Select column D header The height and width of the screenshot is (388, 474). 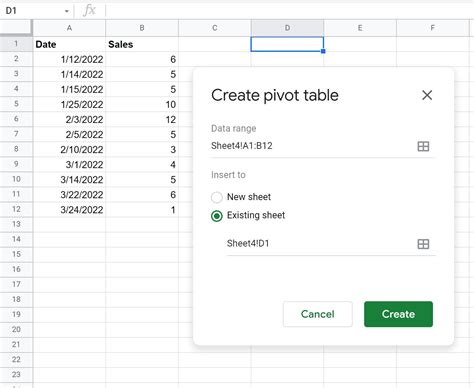click(287, 28)
